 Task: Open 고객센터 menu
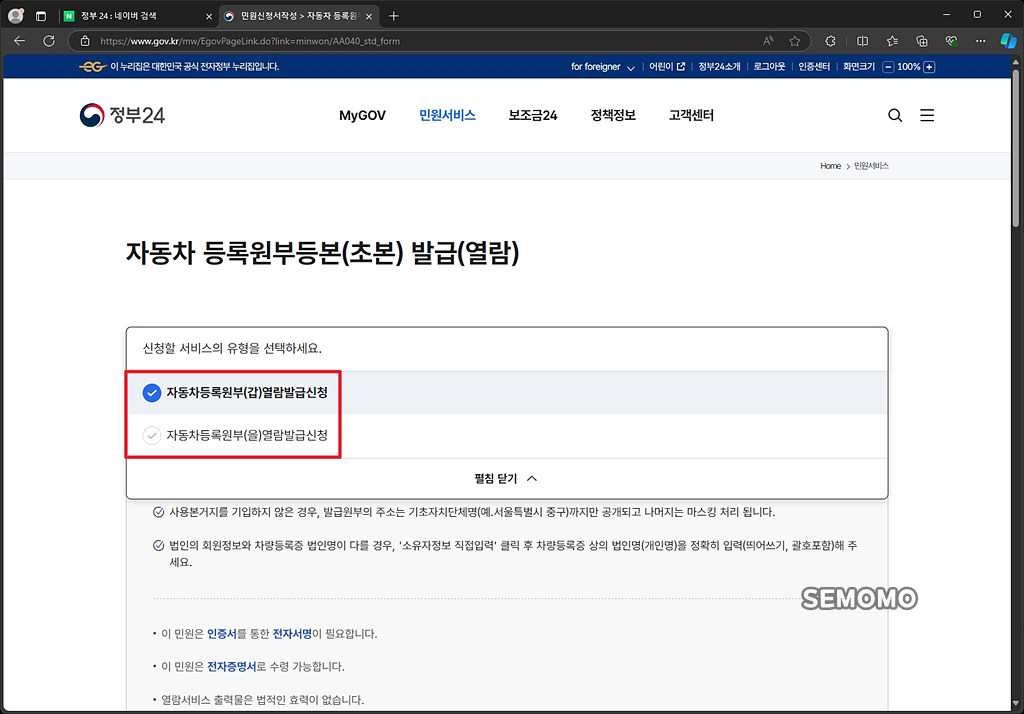(x=692, y=116)
